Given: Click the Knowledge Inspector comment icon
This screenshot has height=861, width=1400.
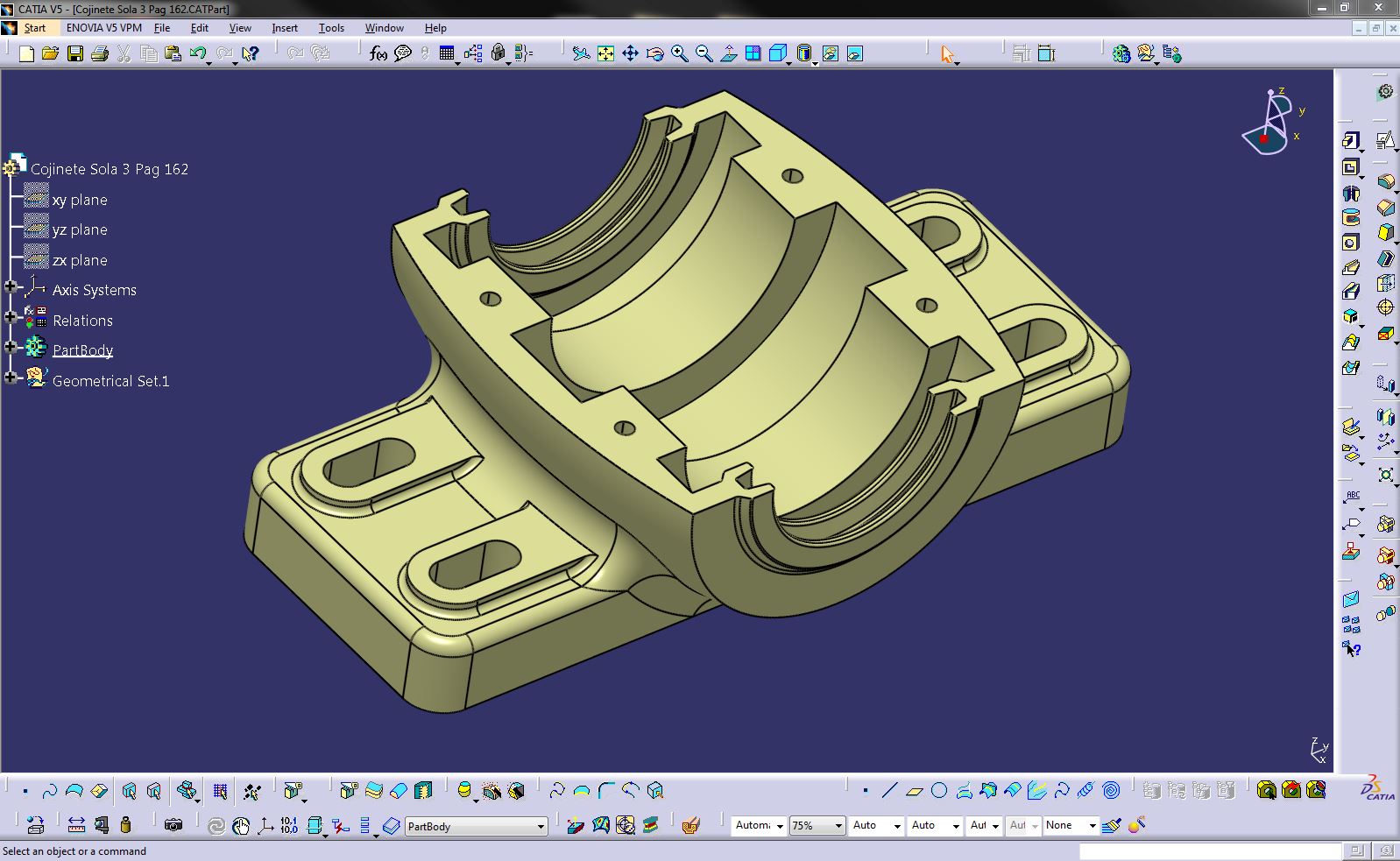Looking at the screenshot, I should [403, 54].
